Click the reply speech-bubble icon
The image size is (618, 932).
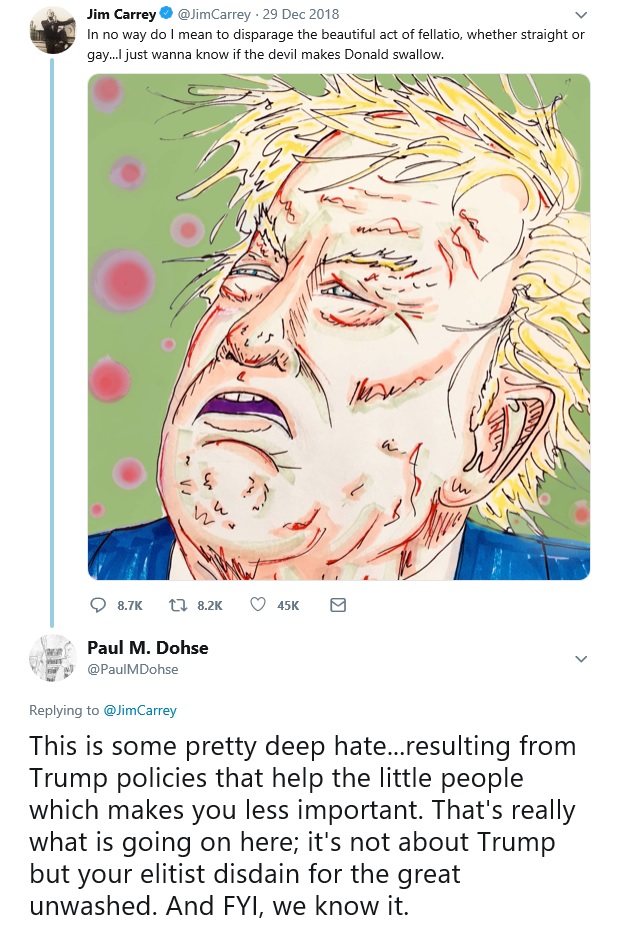pyautogui.click(x=98, y=605)
